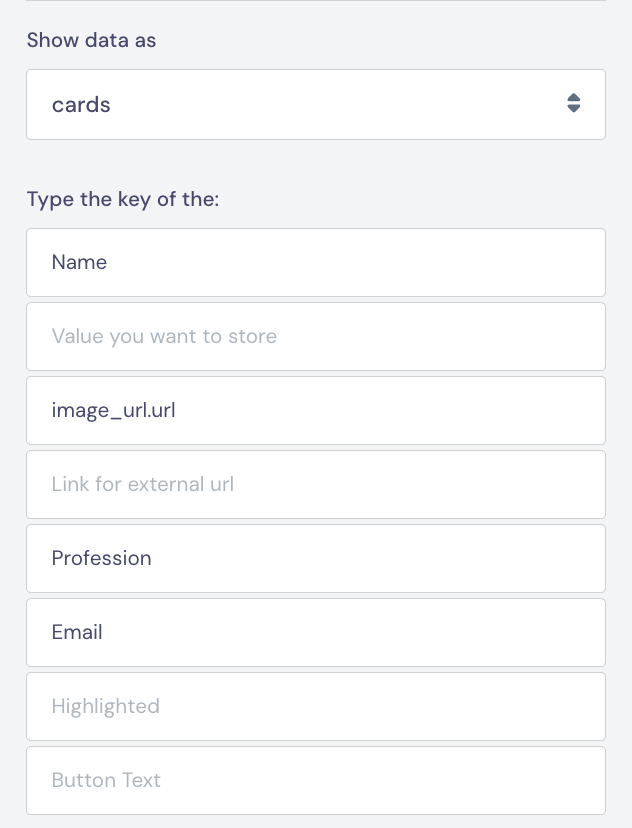
Task: Click the "Value you want to store" placeholder text
Action: (x=164, y=336)
